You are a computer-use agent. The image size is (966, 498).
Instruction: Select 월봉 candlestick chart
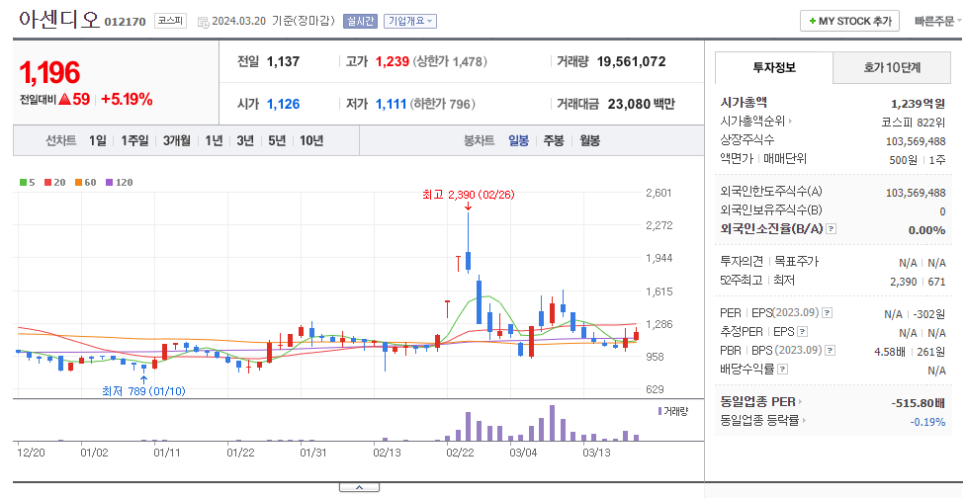[x=590, y=141]
